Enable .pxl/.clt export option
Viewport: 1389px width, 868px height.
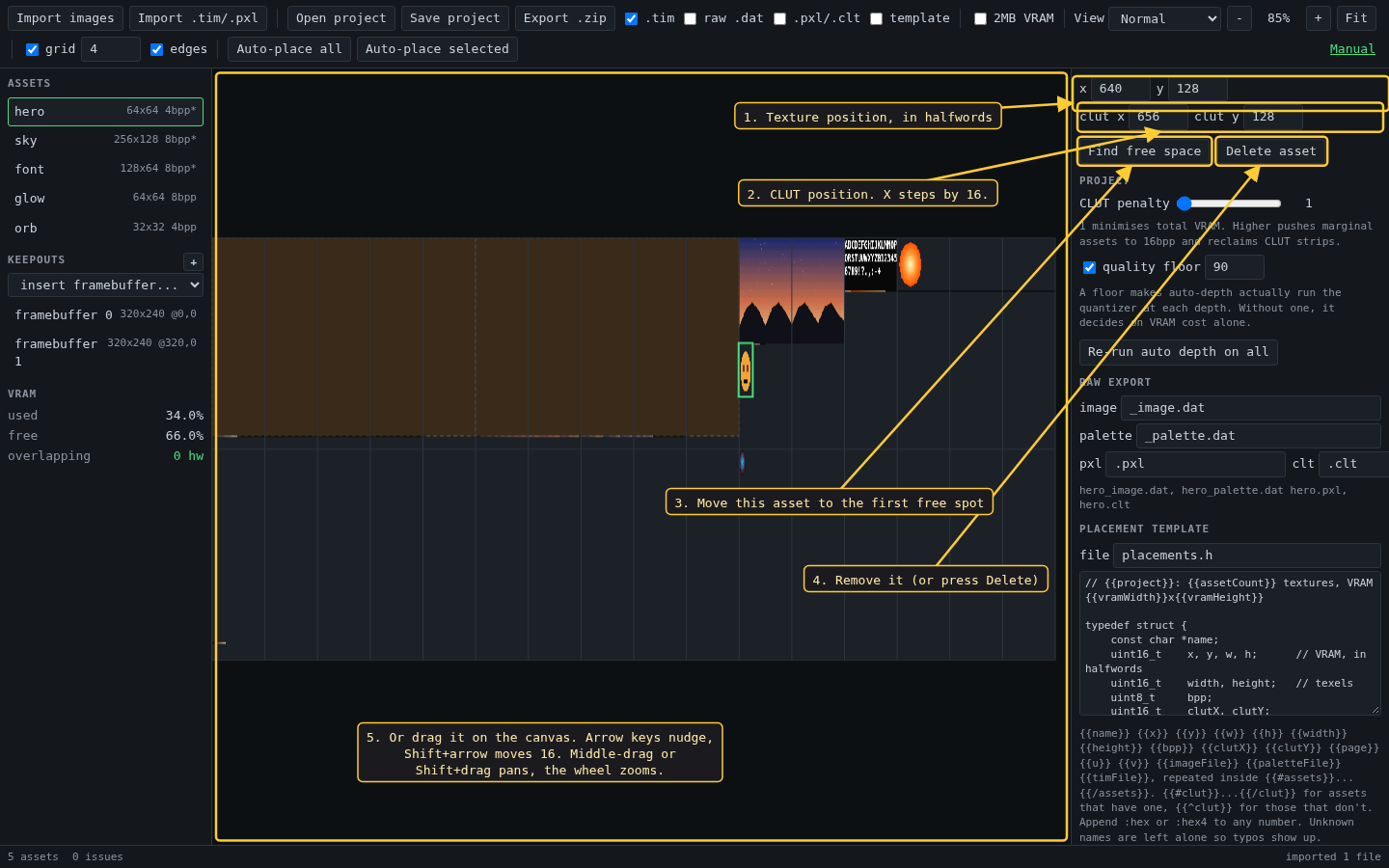coord(779,18)
